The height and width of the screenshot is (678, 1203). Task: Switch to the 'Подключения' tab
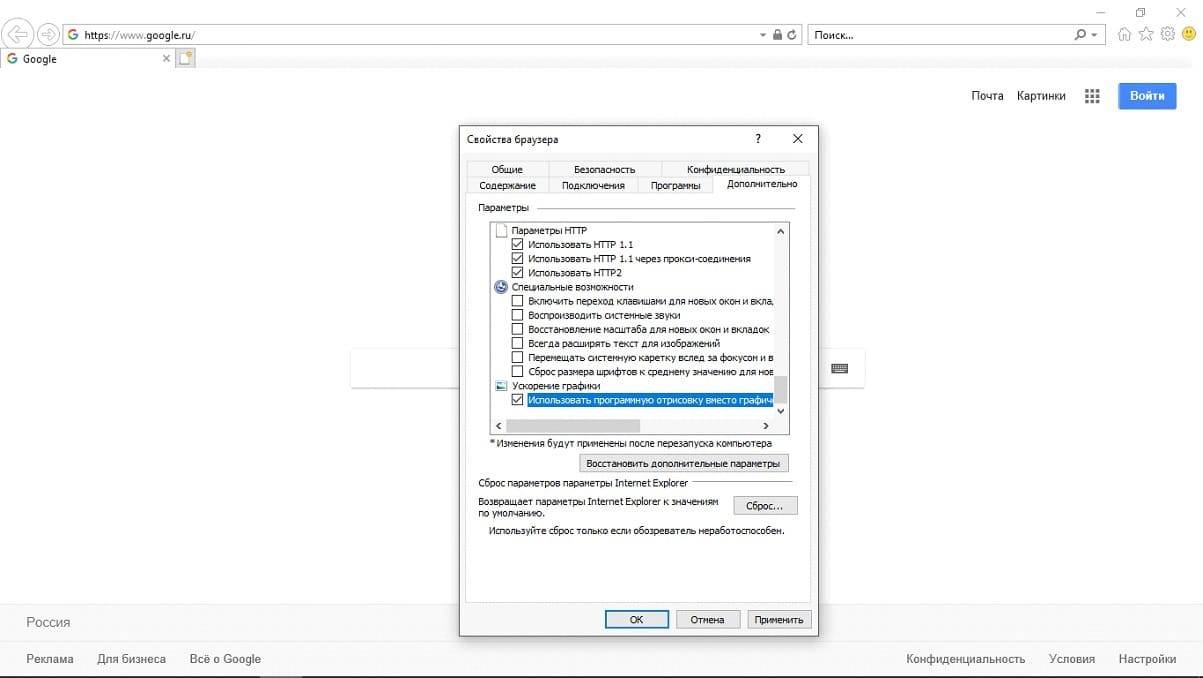coord(593,185)
